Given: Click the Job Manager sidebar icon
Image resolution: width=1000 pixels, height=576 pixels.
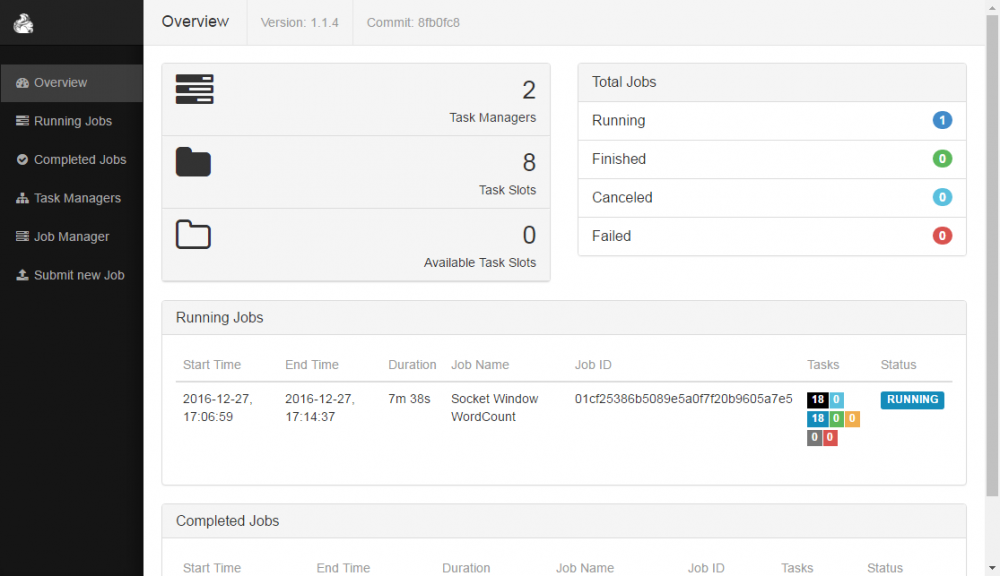Looking at the screenshot, I should click(20, 236).
